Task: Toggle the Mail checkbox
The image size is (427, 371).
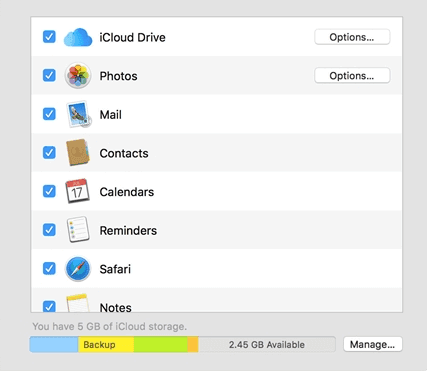Action: (x=49, y=114)
